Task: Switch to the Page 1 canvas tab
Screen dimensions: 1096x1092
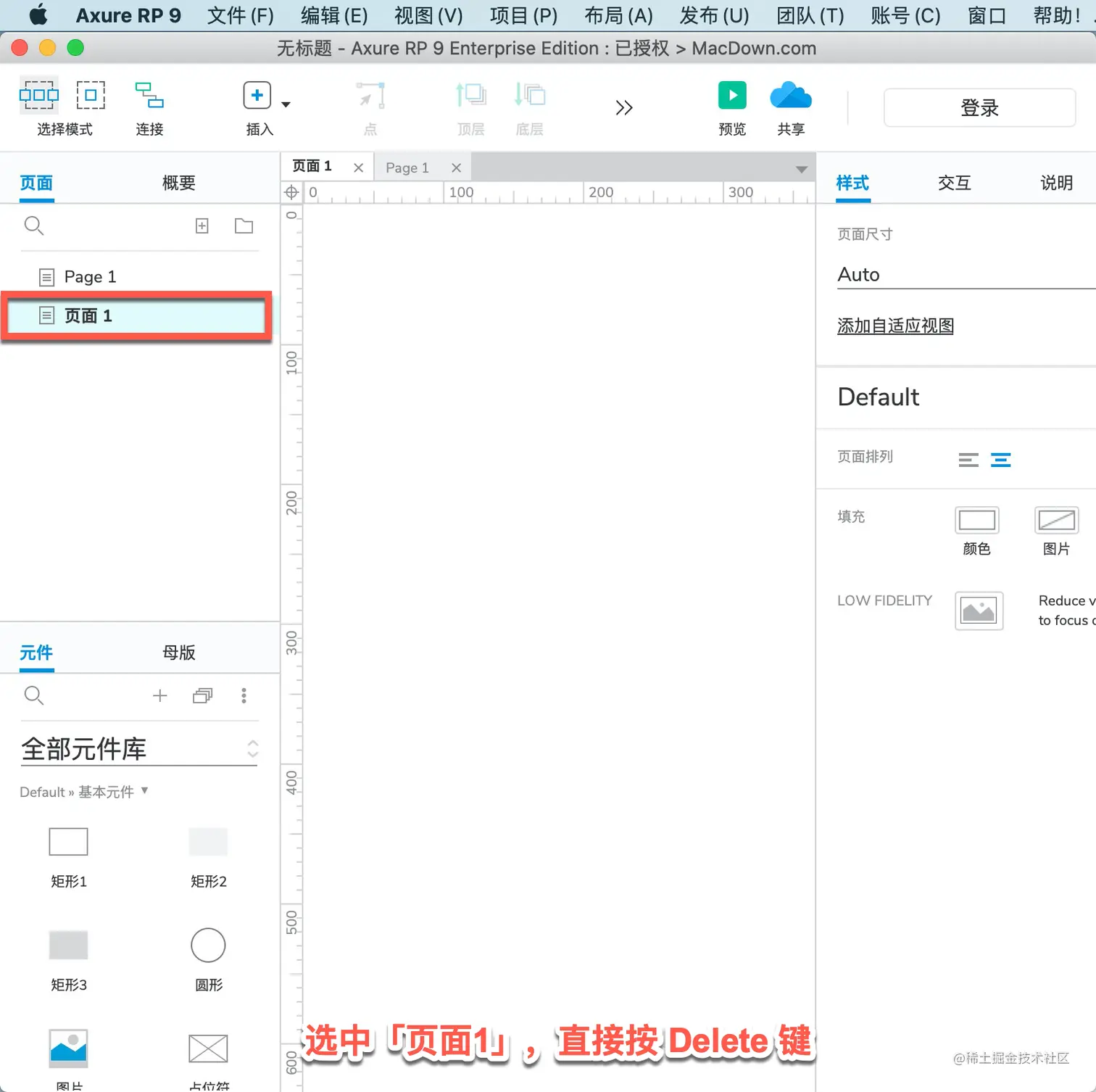Action: click(407, 167)
